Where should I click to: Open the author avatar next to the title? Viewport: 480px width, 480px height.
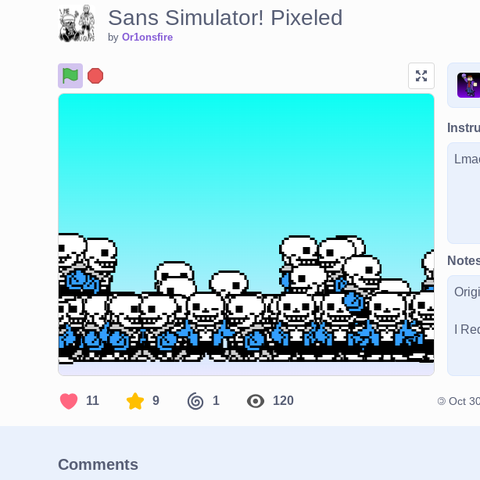77,23
